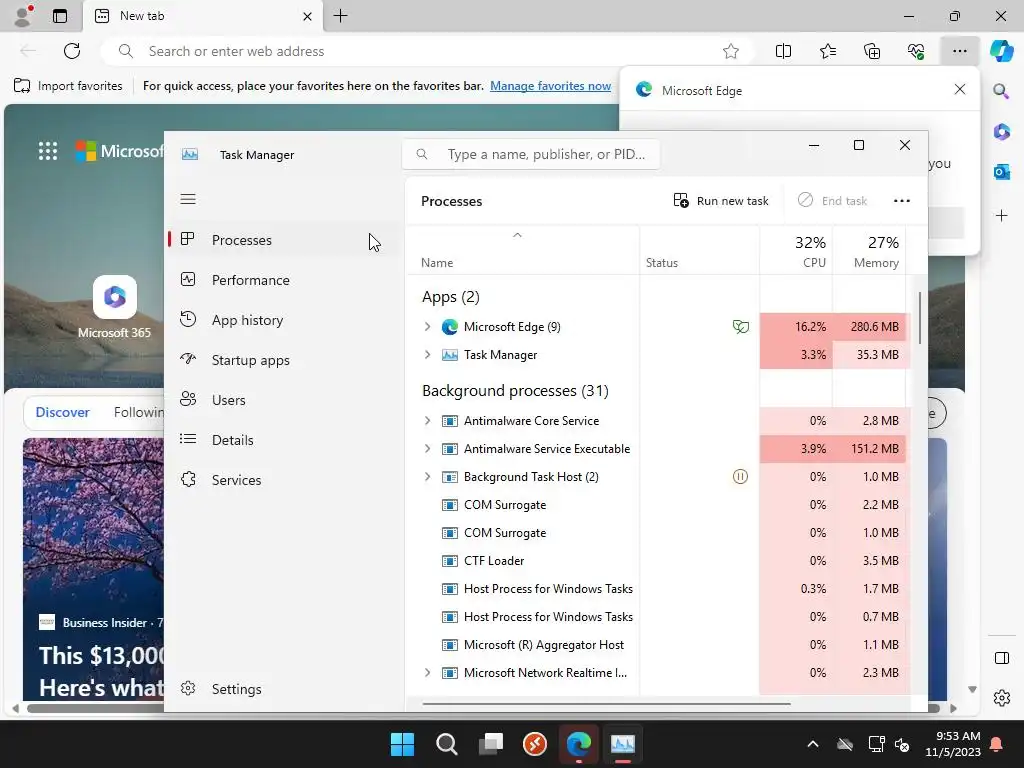The width and height of the screenshot is (1024, 768).
Task: Open Task Manager Settings
Action: tap(284, 689)
